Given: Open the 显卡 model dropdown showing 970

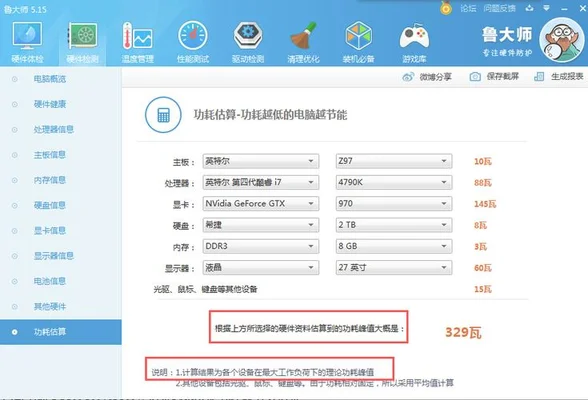Looking at the screenshot, I should click(x=394, y=204).
